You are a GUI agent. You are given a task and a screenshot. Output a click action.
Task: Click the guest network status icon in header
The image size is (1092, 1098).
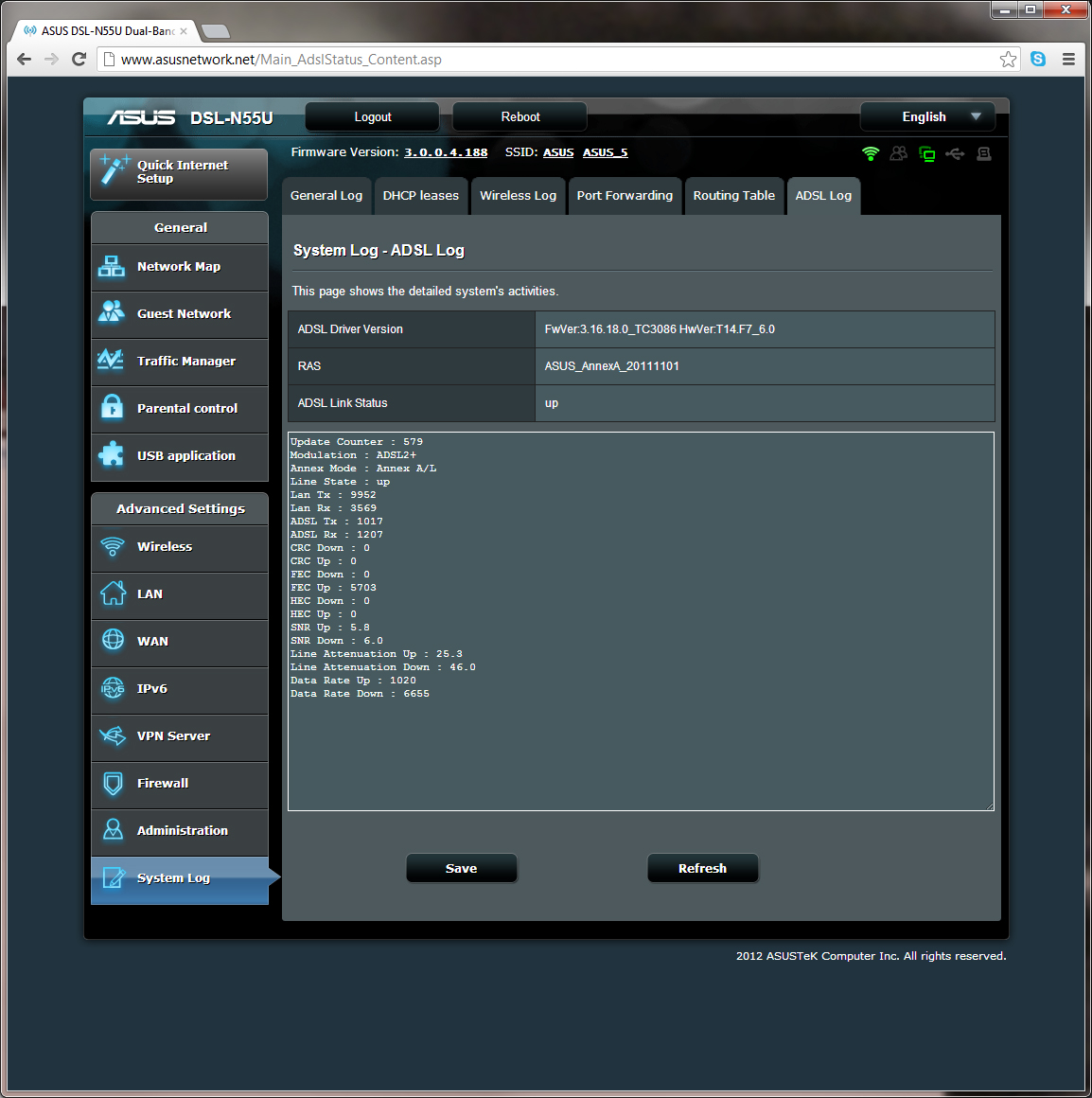pyautogui.click(x=899, y=153)
